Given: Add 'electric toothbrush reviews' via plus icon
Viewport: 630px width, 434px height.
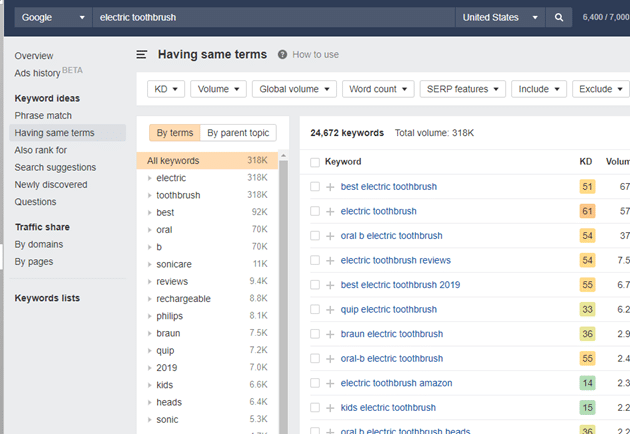Looking at the screenshot, I should [330, 260].
